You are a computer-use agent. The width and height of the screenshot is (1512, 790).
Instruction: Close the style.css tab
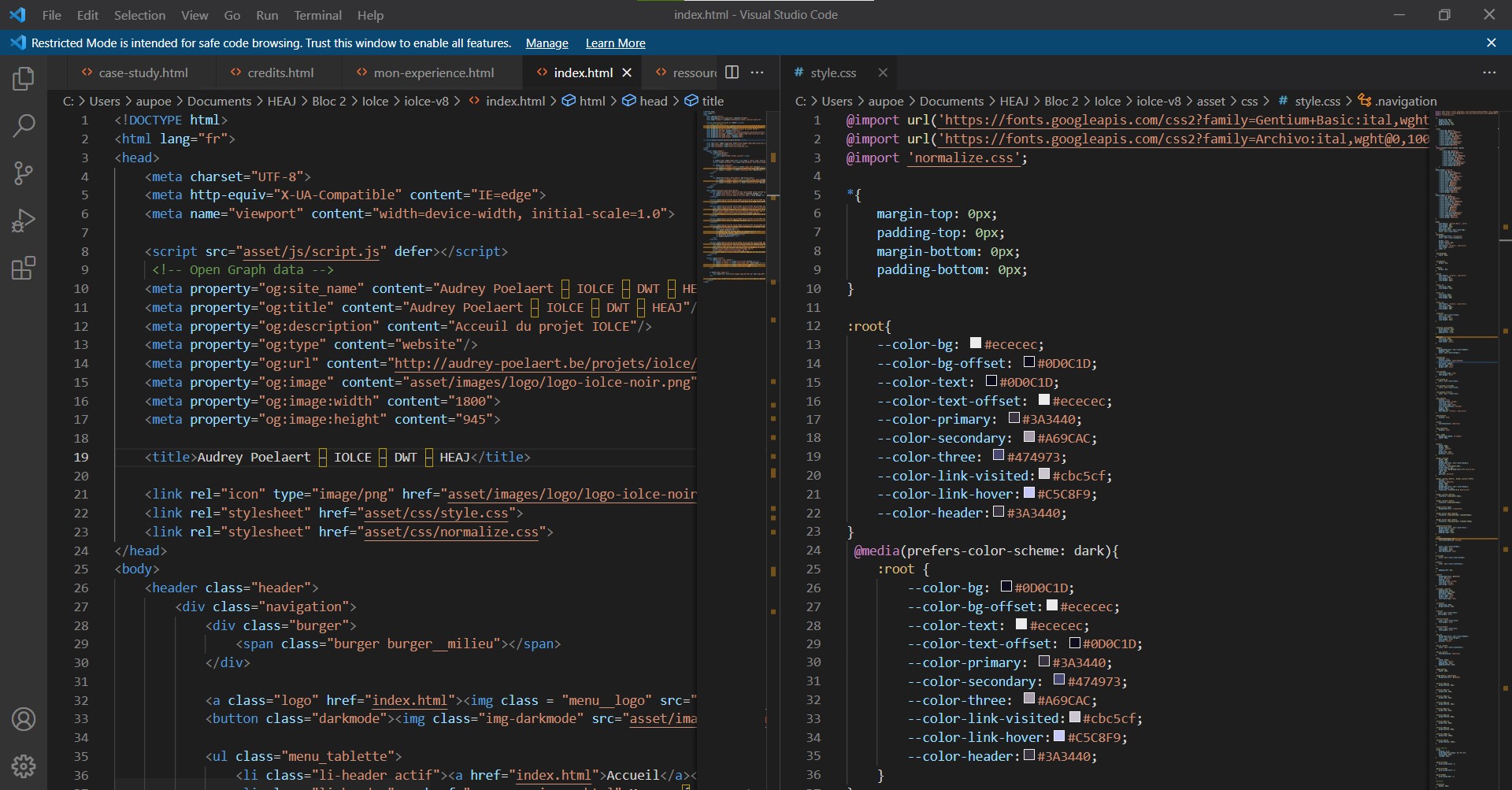[x=883, y=72]
